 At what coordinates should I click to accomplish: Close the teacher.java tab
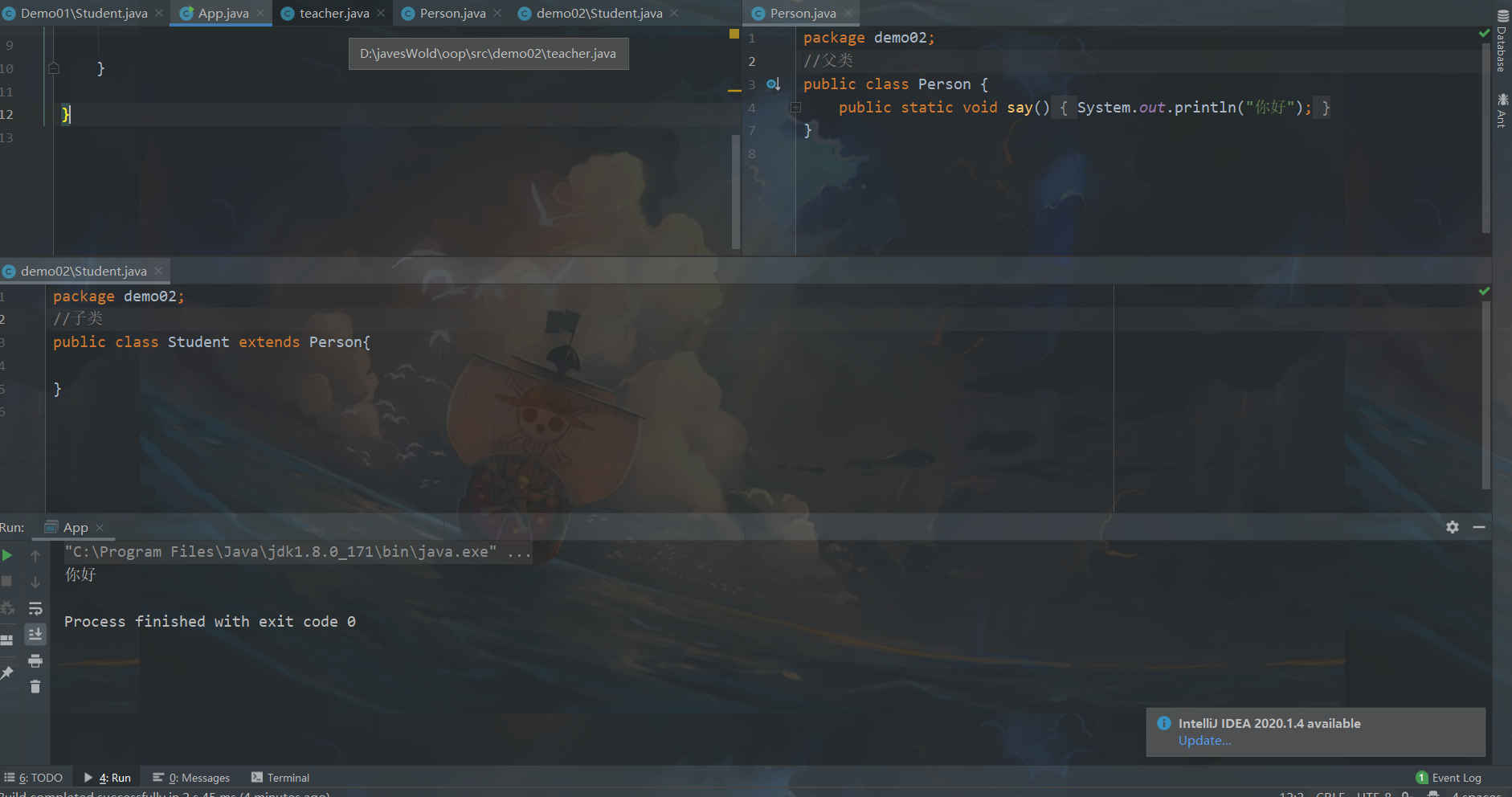click(x=381, y=13)
